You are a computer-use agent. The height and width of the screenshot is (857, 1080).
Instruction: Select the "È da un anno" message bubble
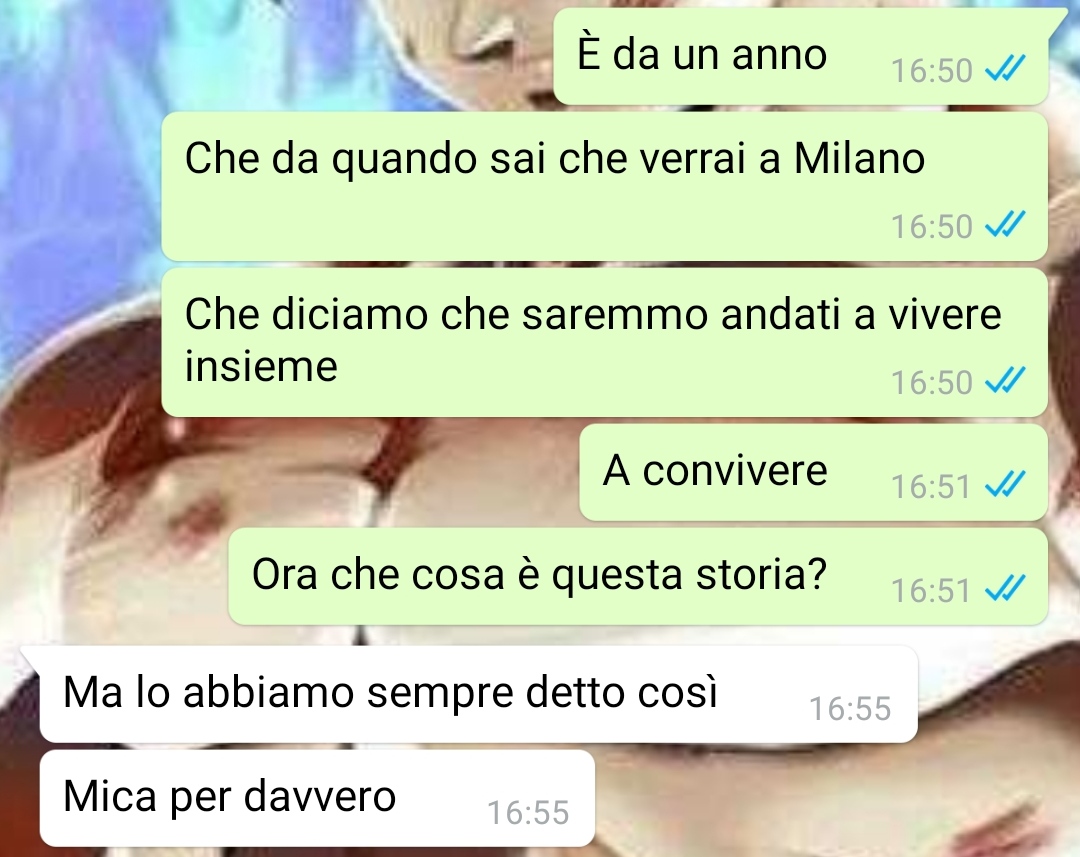pos(800,57)
